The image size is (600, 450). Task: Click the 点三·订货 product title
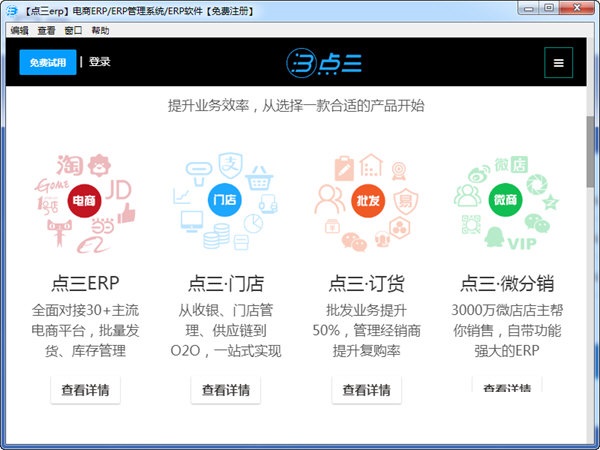(x=367, y=284)
